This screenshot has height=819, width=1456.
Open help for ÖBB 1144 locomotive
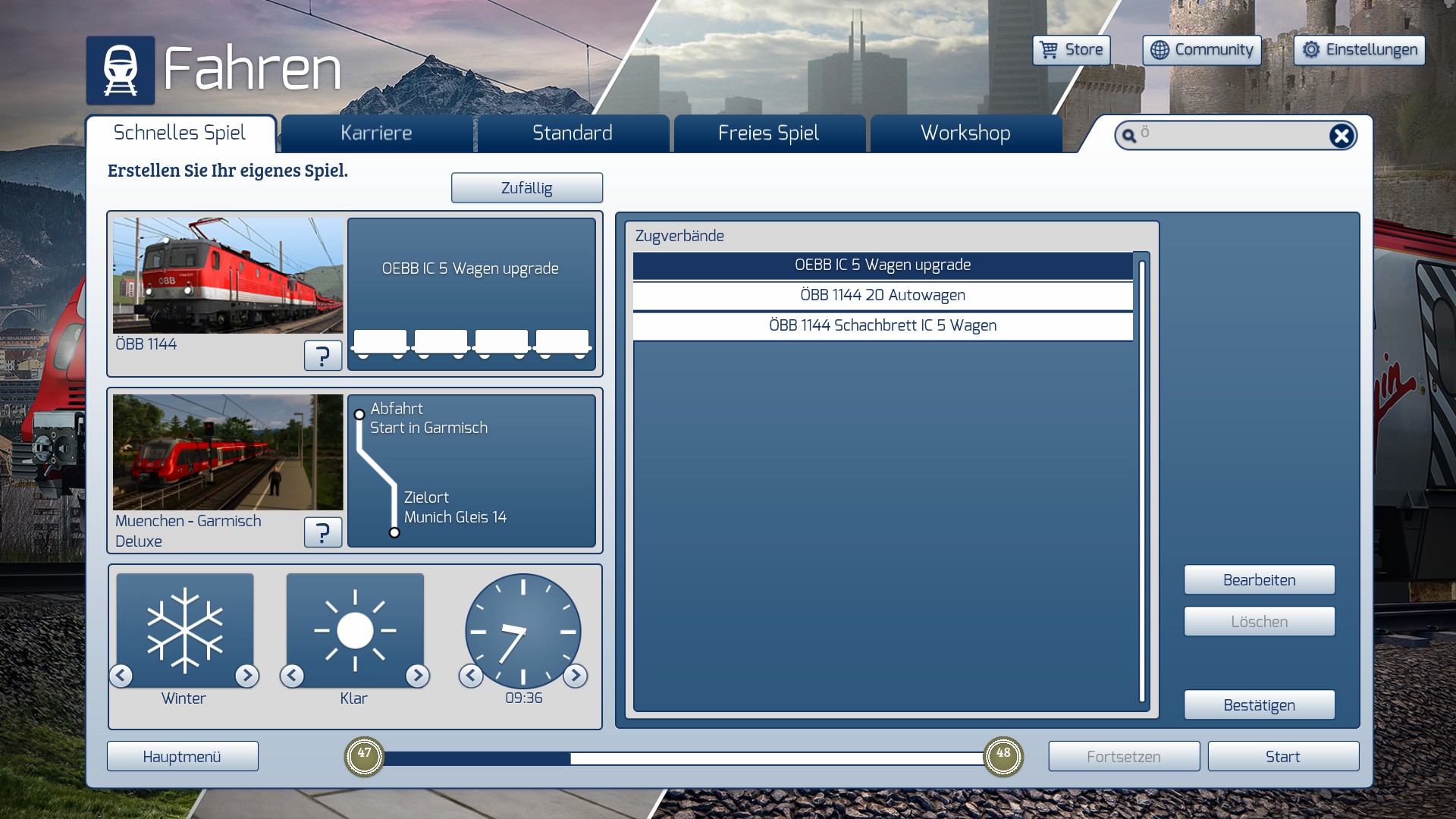point(322,355)
